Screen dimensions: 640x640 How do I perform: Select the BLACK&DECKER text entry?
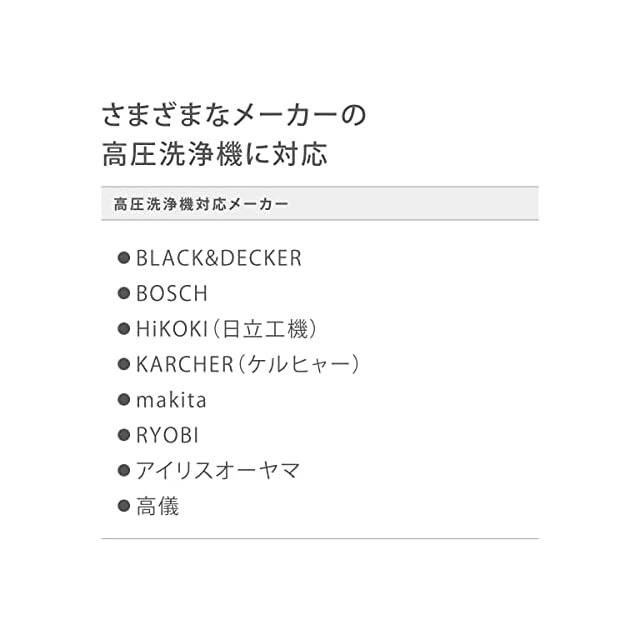(x=218, y=258)
